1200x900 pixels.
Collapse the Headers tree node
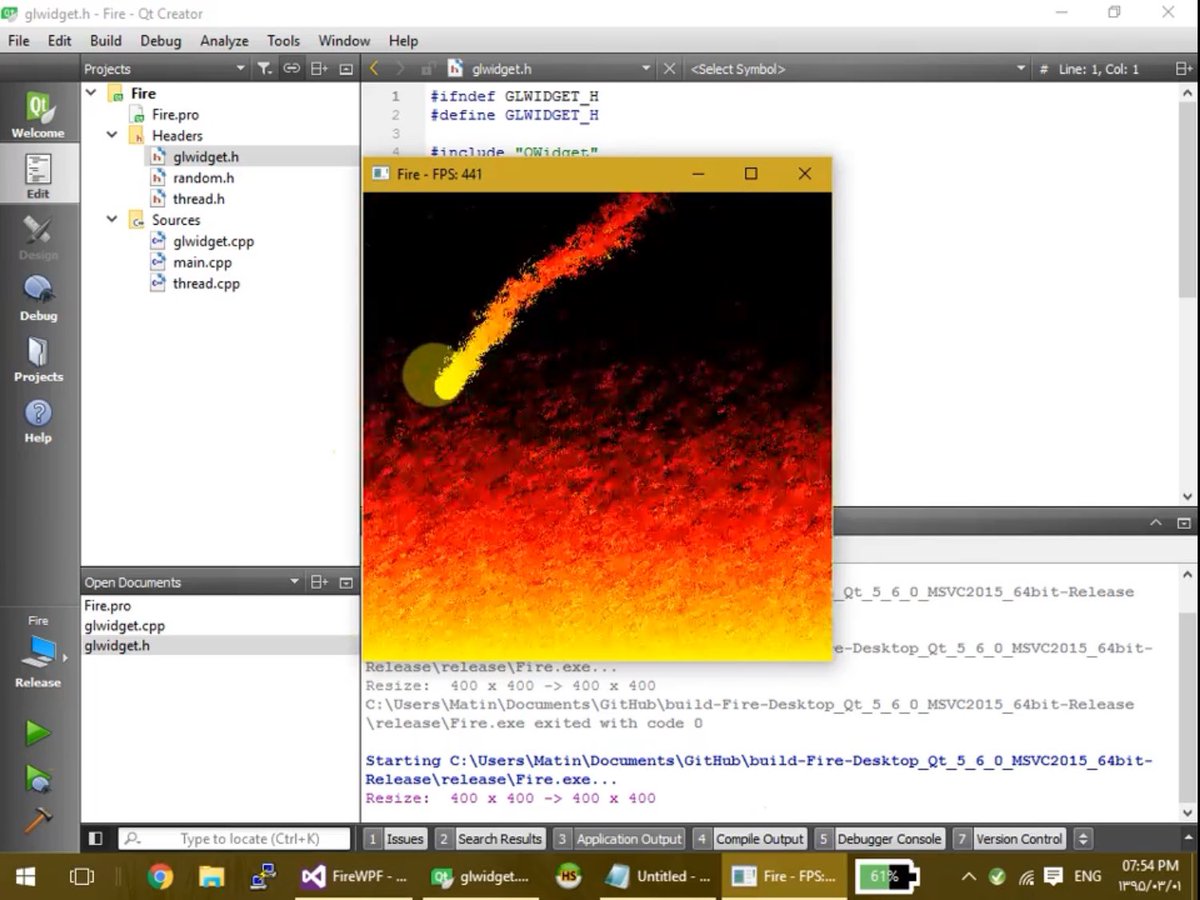112,135
